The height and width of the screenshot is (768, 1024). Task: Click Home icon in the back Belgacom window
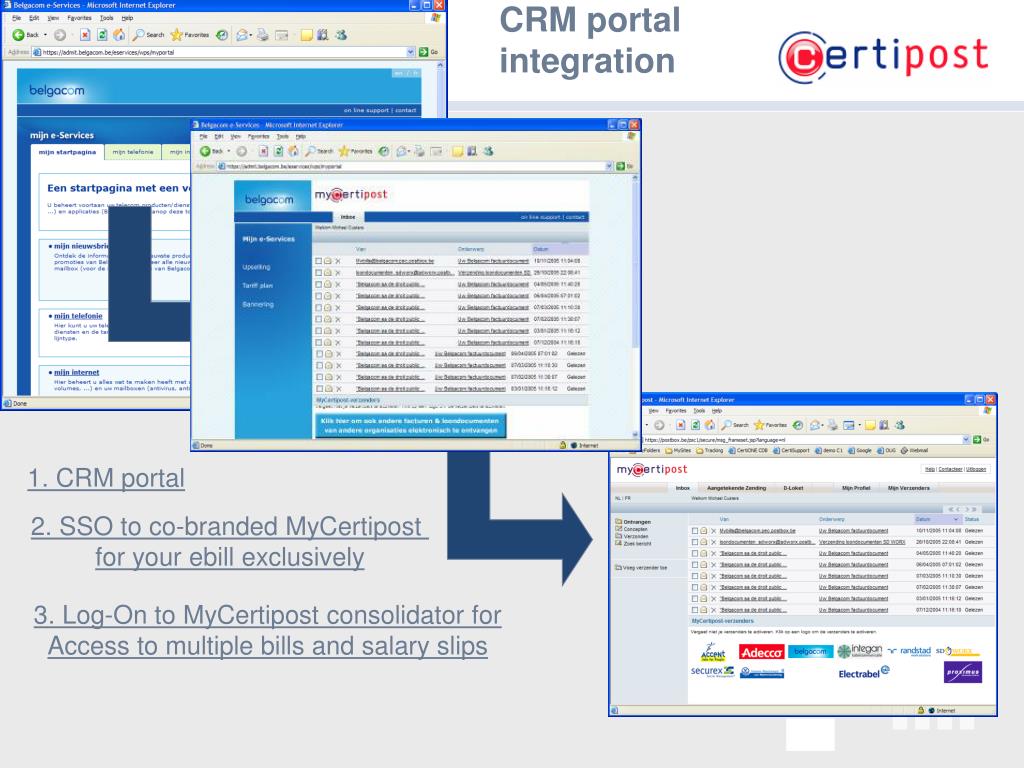[x=119, y=35]
